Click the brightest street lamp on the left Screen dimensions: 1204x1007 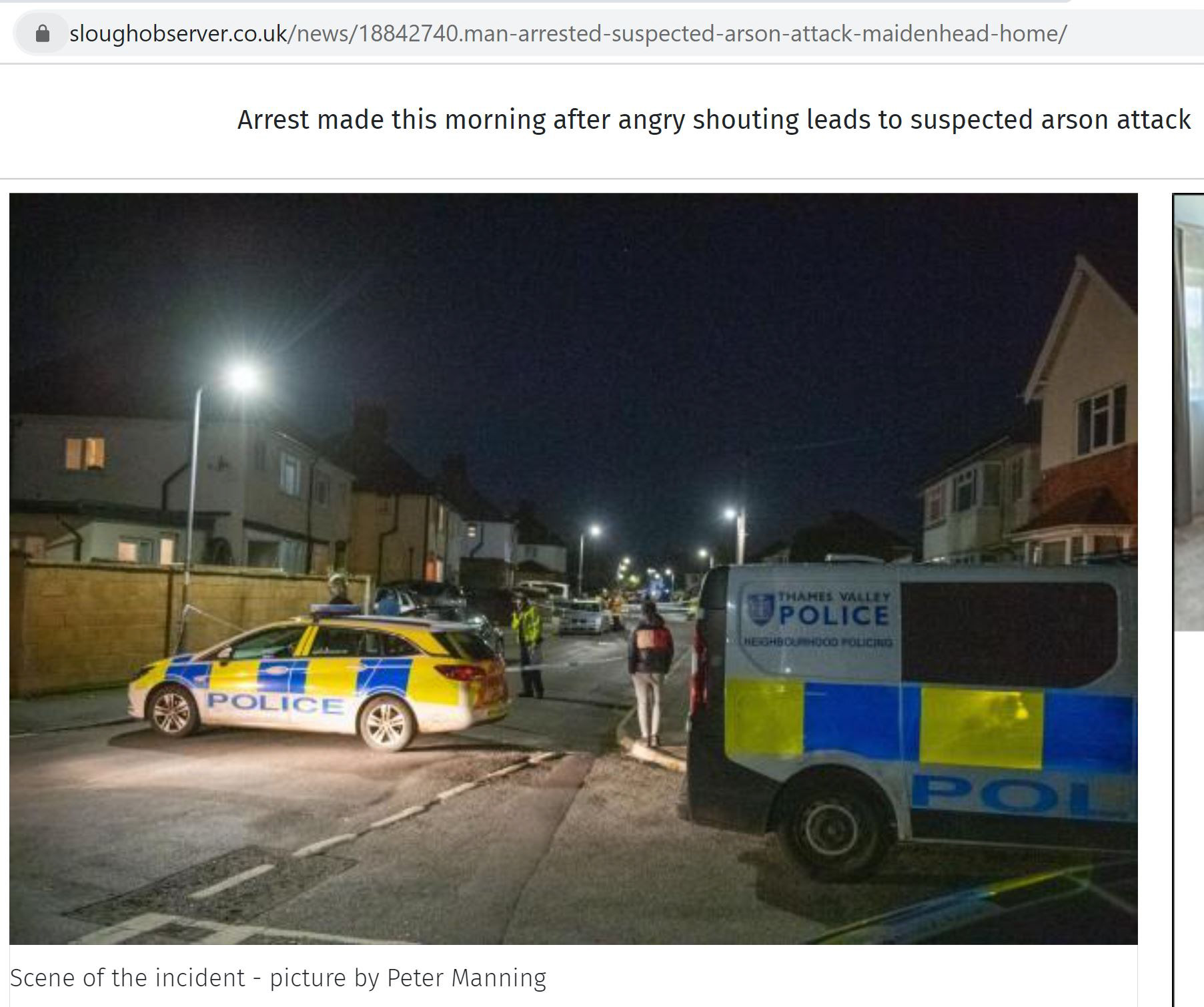[243, 378]
